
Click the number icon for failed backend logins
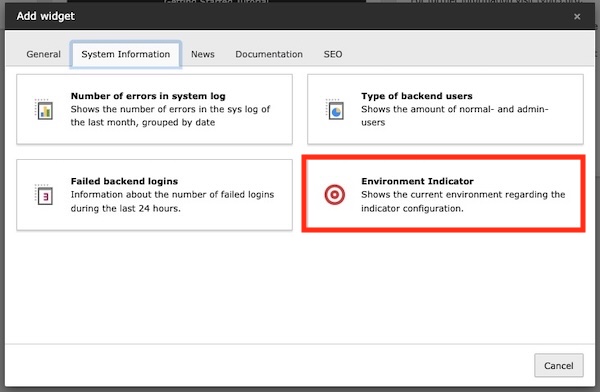(x=44, y=195)
